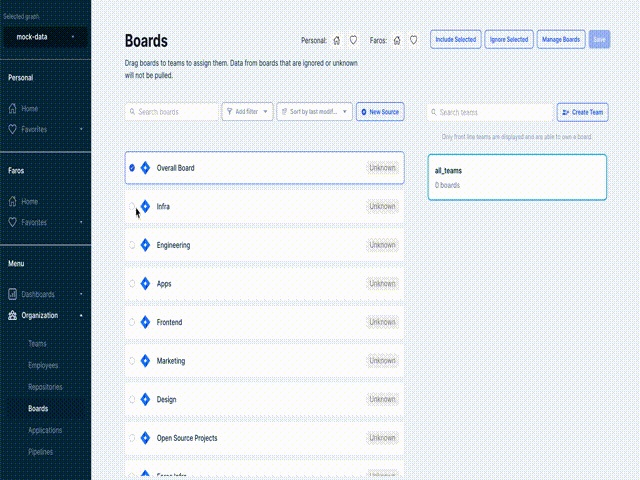
Task: Open Faros favorites heart in header
Action: pyautogui.click(x=413, y=40)
